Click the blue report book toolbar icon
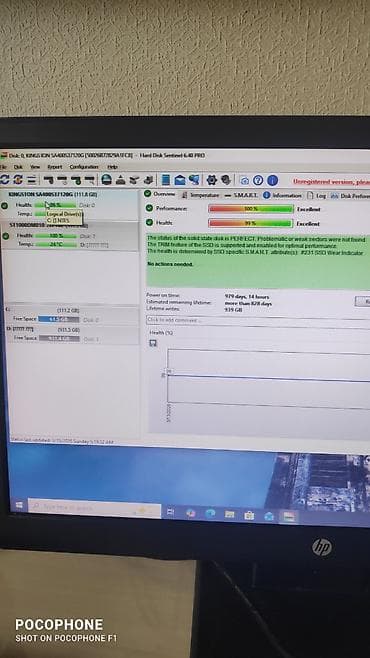 166,180
